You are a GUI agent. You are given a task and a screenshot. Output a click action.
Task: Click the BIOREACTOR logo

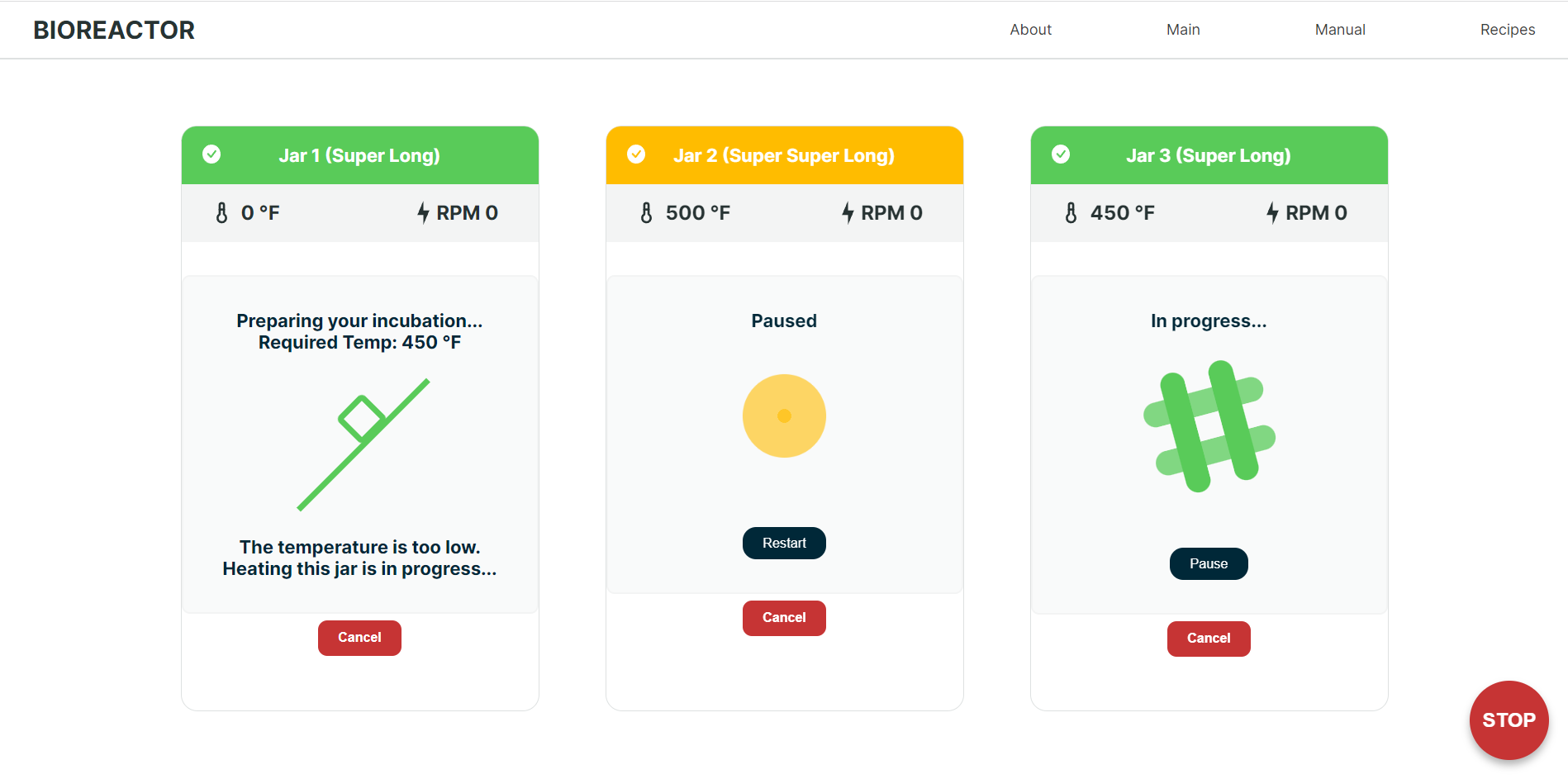pos(113,30)
